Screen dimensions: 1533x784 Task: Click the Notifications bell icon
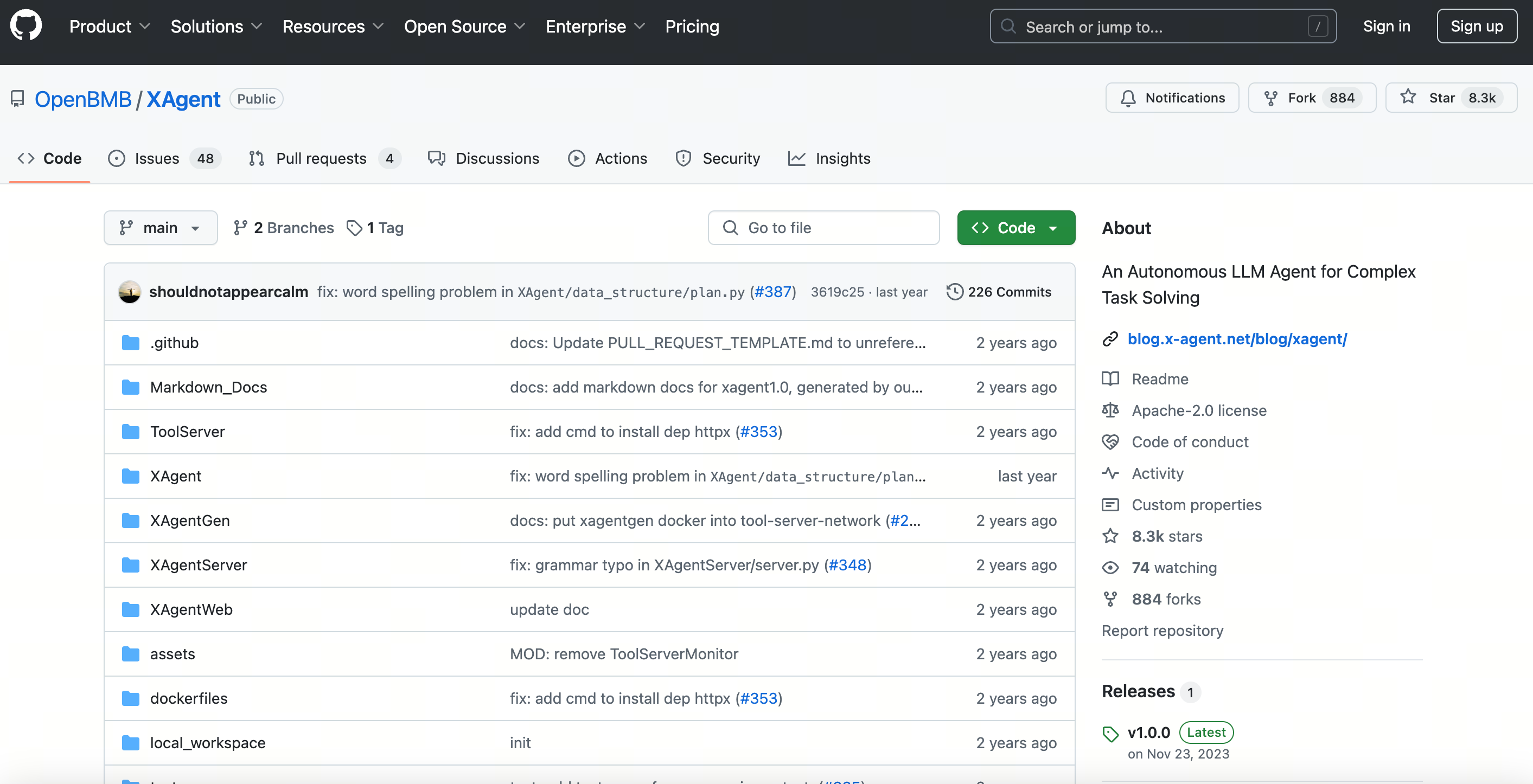point(1128,98)
